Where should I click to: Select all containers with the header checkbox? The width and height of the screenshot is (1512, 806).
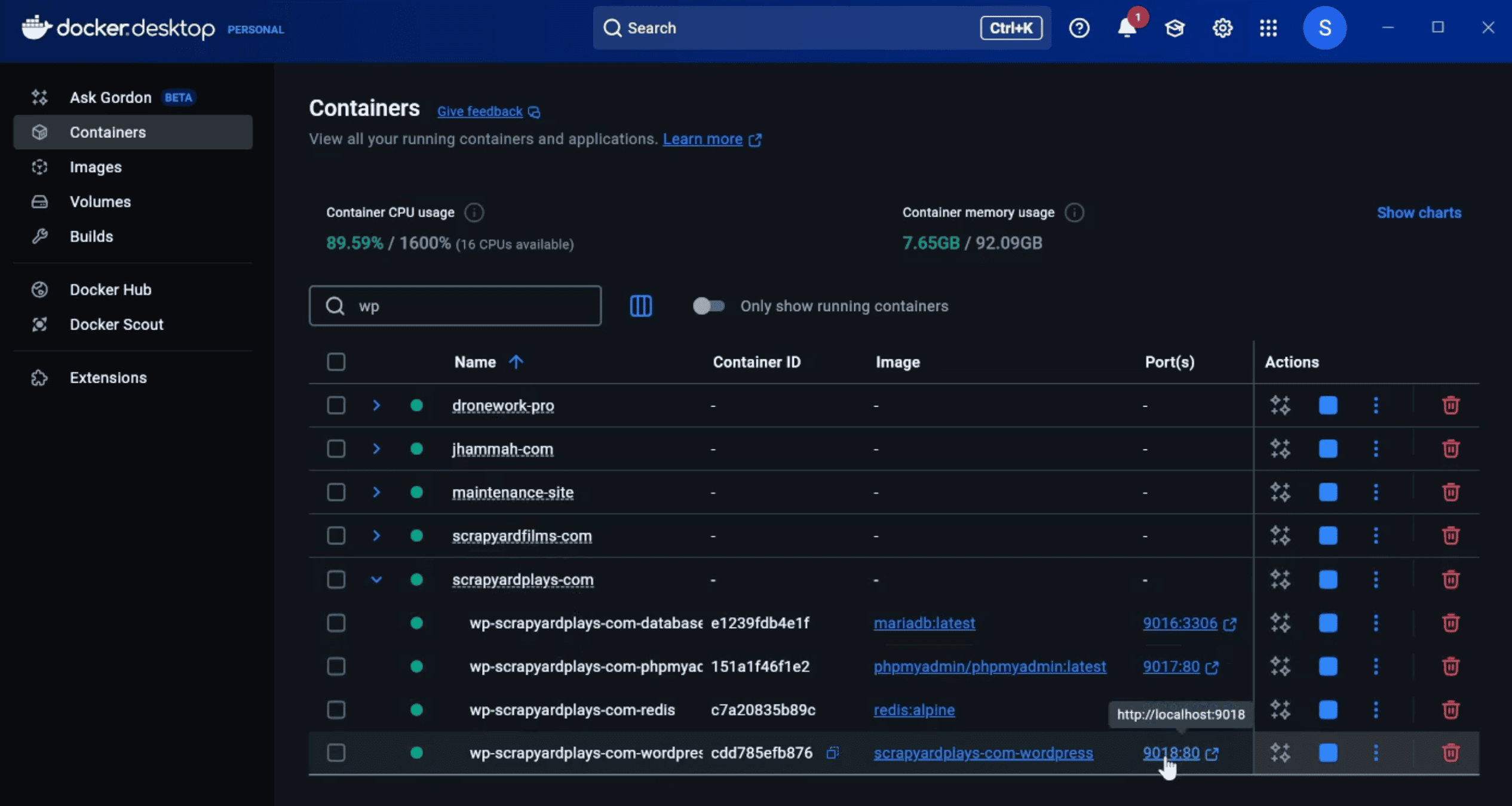tap(336, 362)
